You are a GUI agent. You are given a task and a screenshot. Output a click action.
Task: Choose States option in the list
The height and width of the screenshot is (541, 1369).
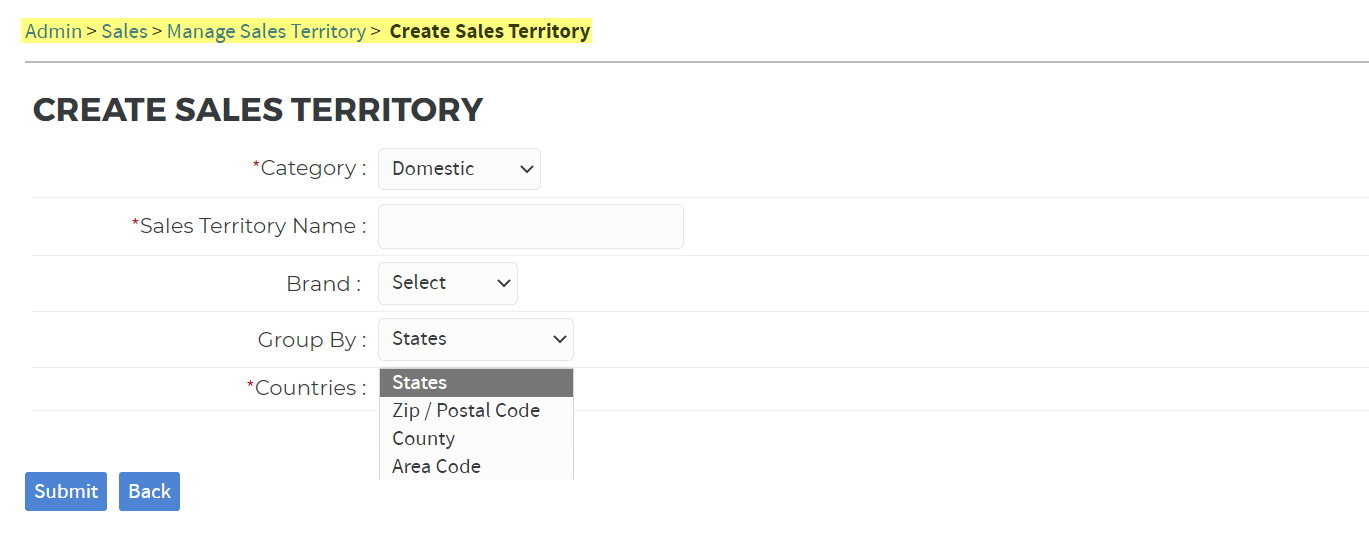tap(475, 383)
